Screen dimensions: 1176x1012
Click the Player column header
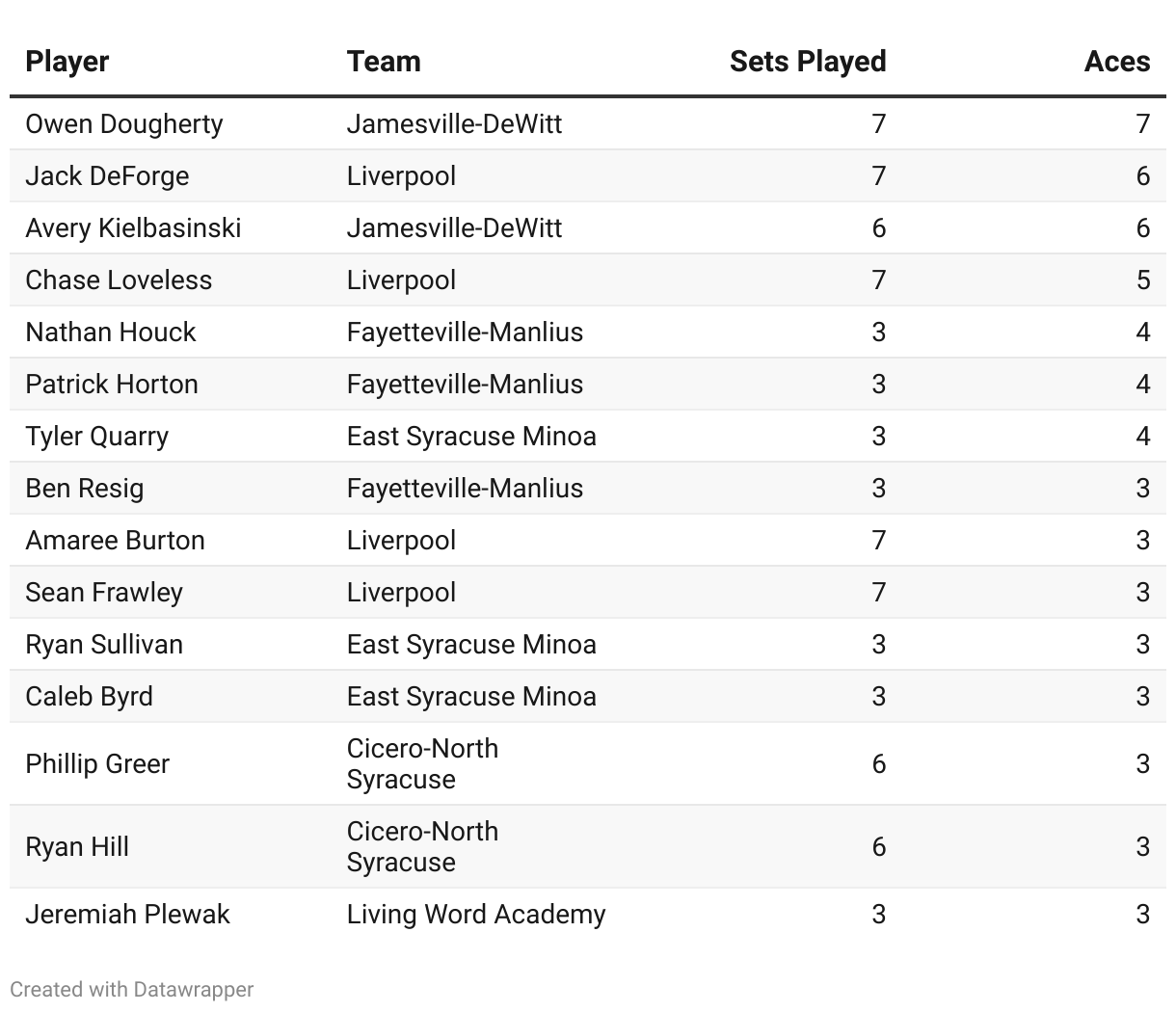[67, 62]
